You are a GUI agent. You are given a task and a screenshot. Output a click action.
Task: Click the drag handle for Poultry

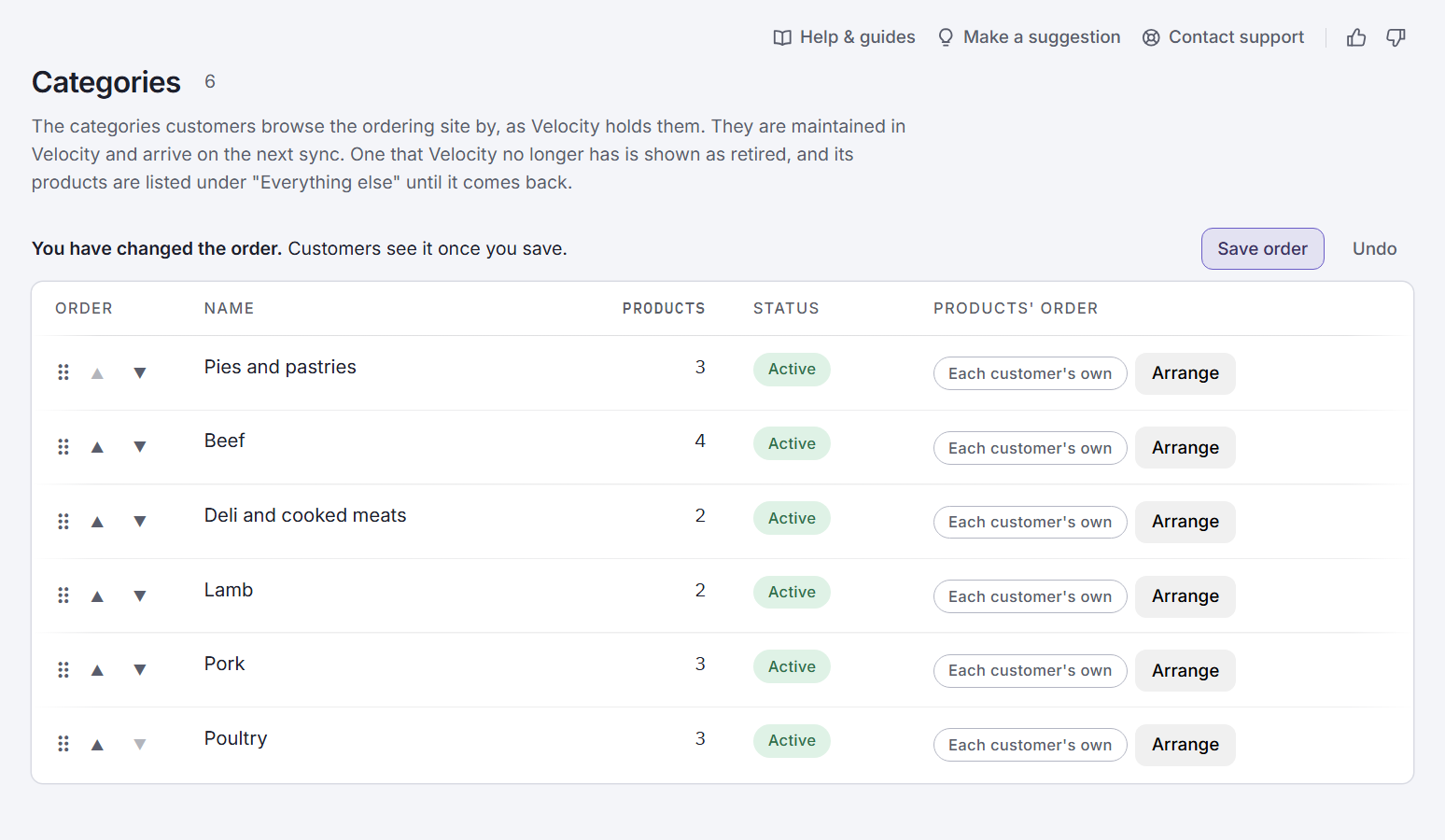[63, 744]
